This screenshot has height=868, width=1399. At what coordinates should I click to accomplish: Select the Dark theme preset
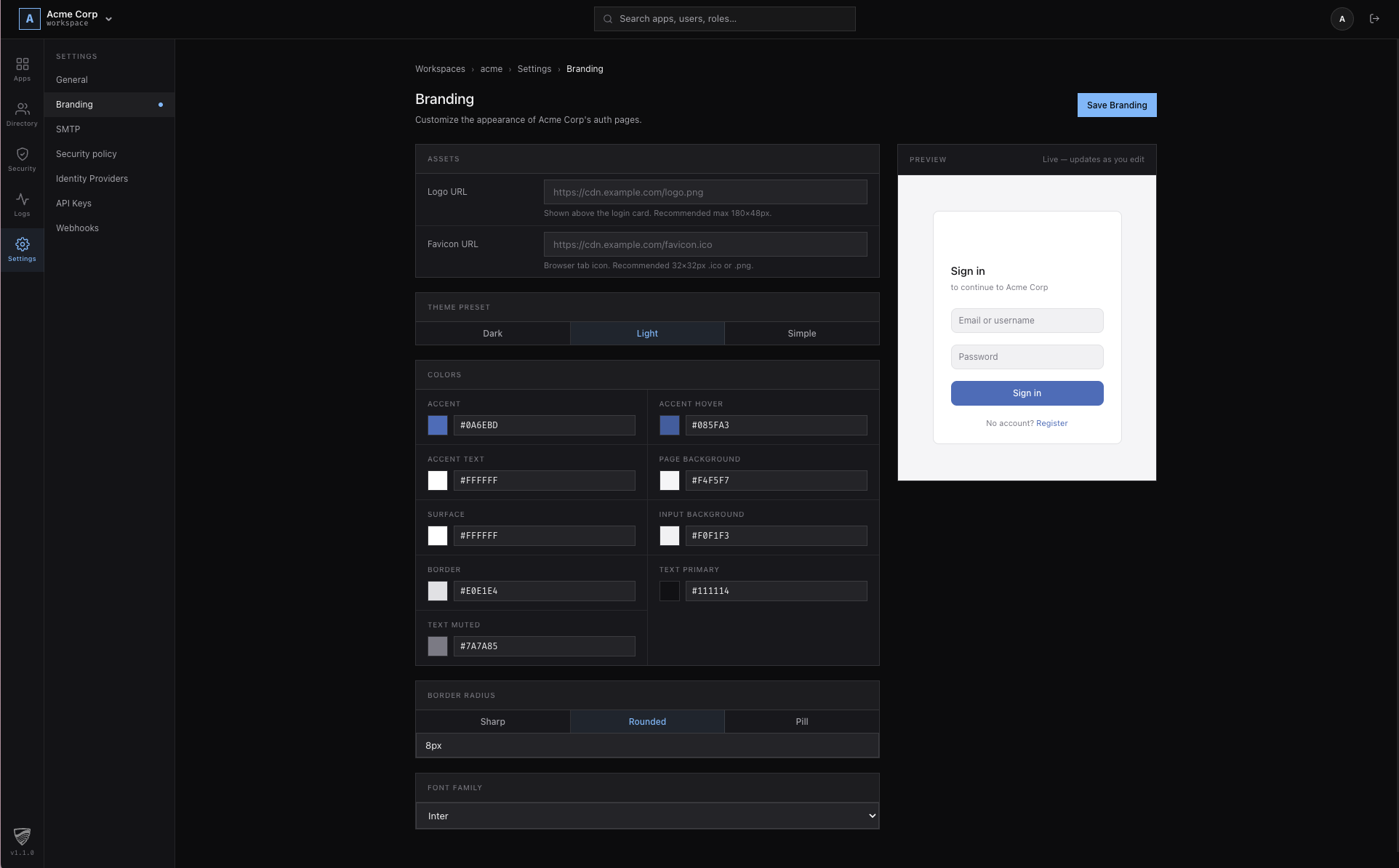pos(492,334)
